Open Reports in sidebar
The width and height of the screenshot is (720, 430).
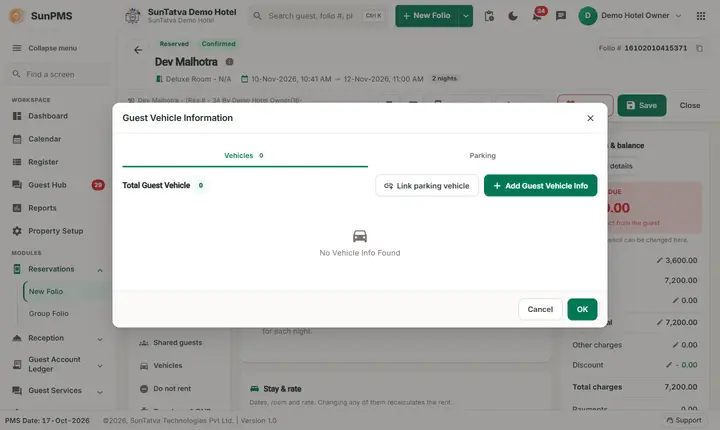click(x=42, y=208)
